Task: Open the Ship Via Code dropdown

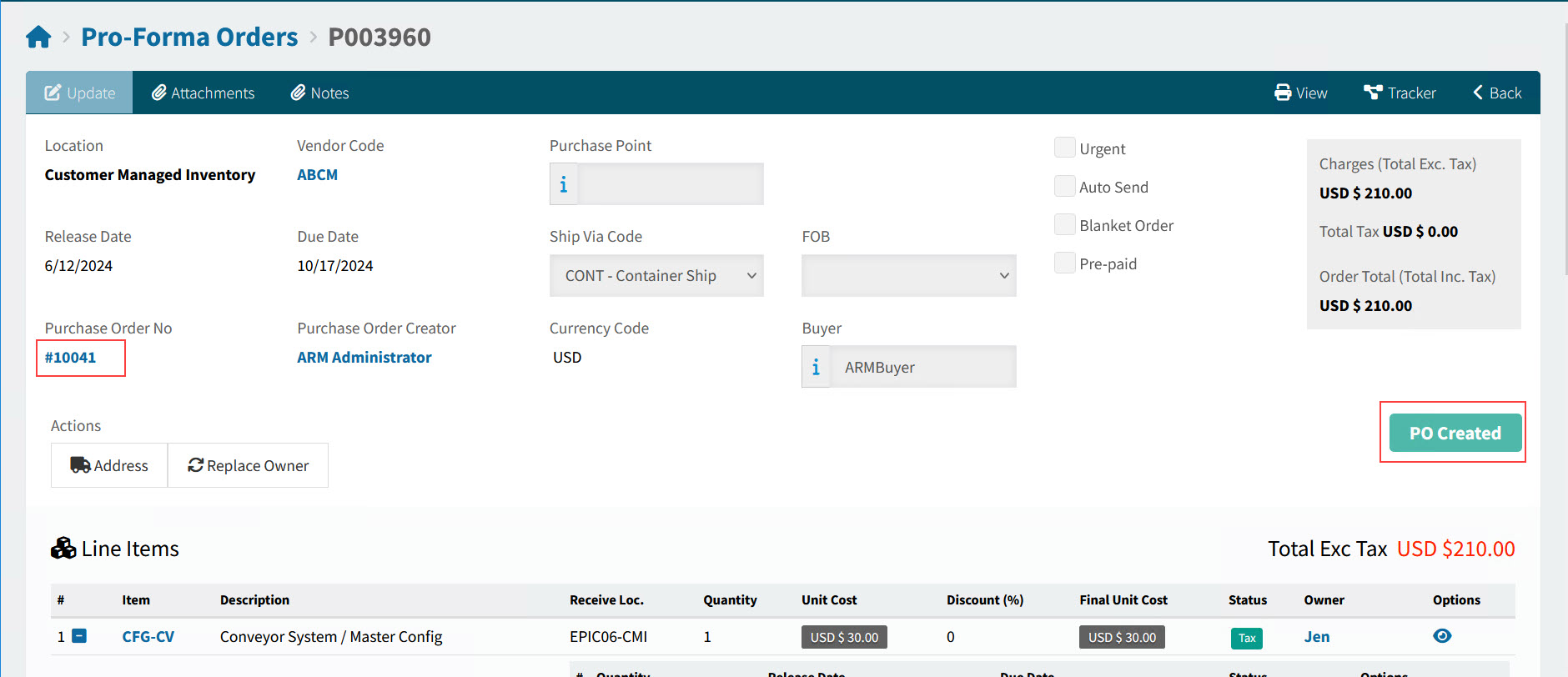Action: 656,276
